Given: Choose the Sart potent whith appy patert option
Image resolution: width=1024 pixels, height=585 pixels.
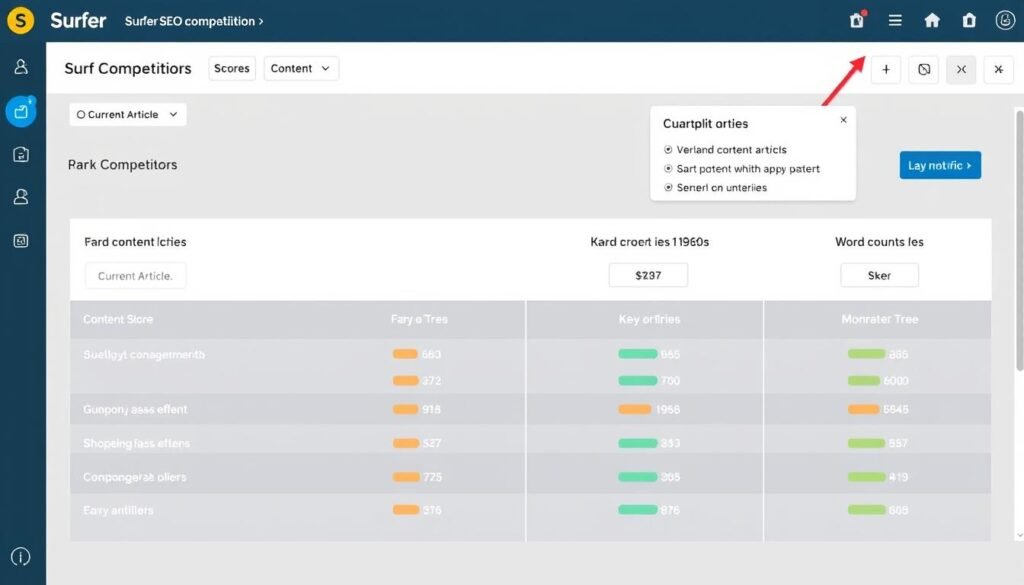Looking at the screenshot, I should point(668,168).
